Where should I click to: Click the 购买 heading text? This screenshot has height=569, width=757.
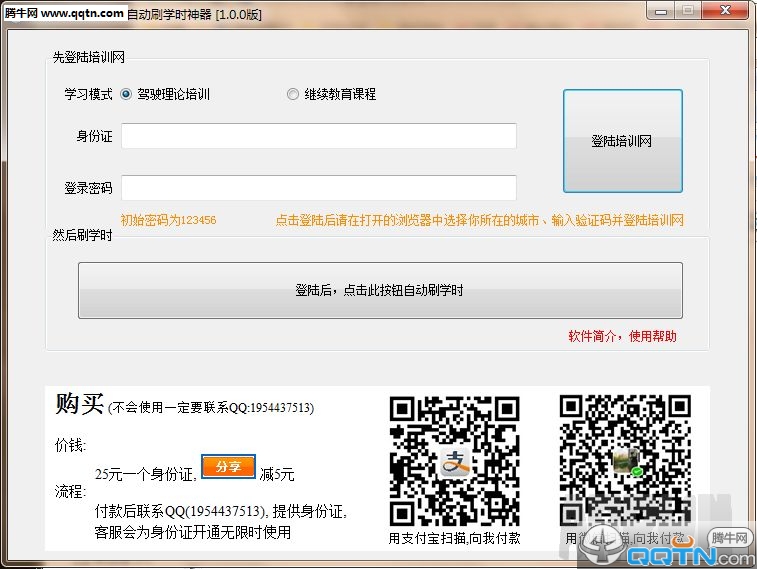tap(80, 404)
